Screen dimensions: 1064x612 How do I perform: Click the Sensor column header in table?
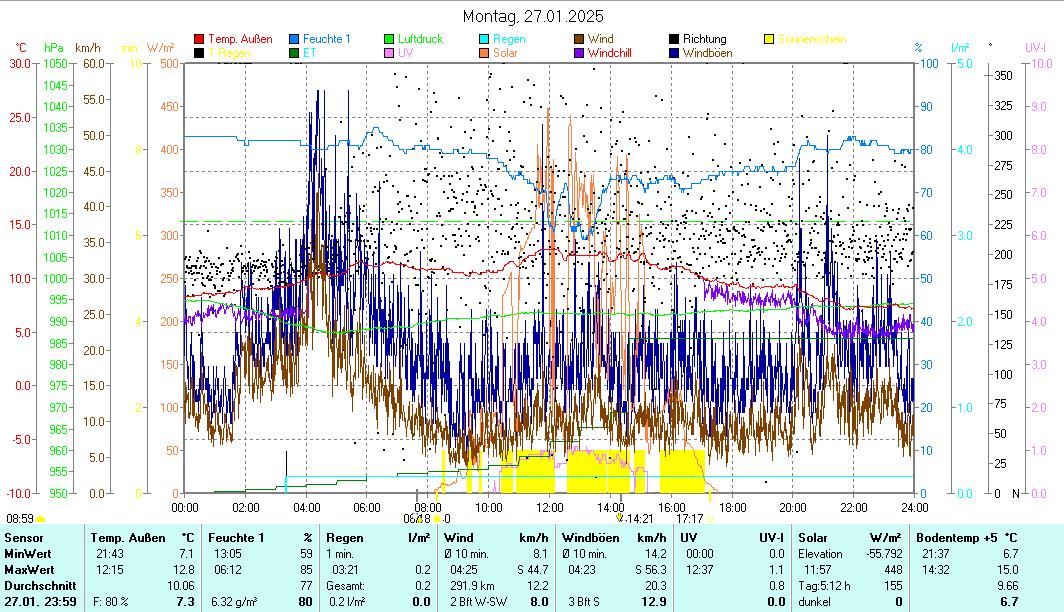[x=24, y=538]
